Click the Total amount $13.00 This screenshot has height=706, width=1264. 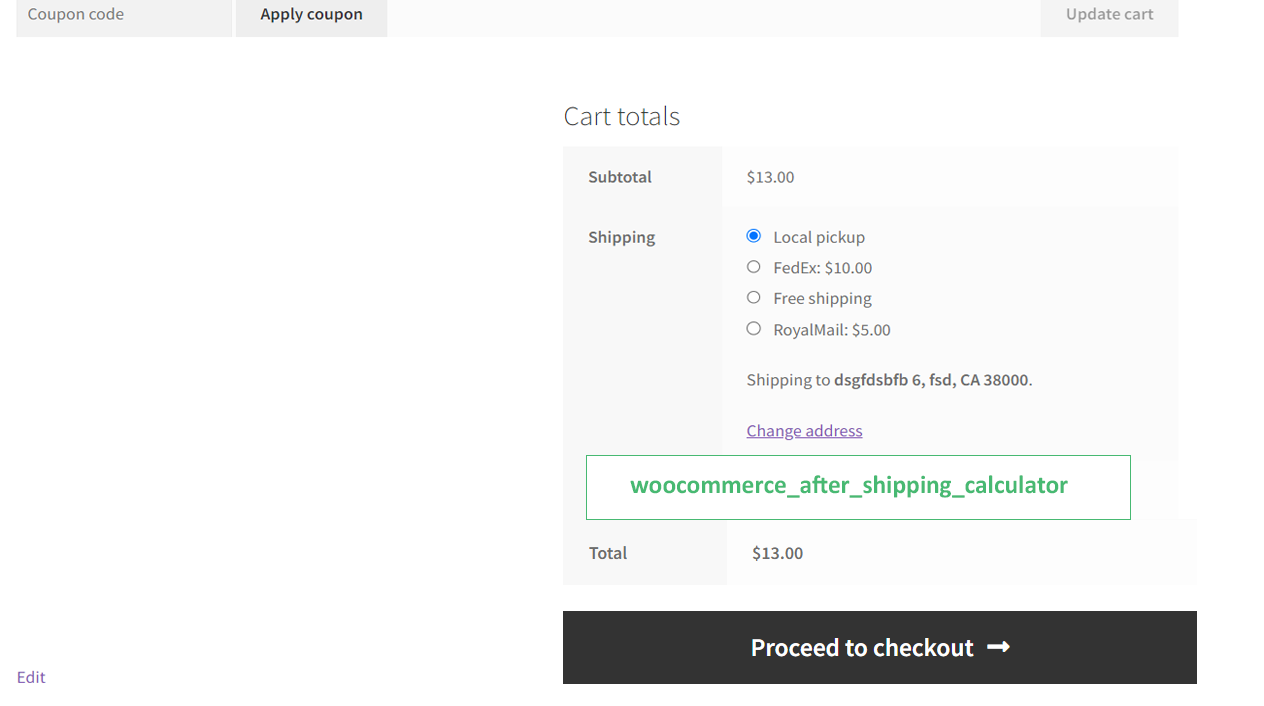click(x=777, y=553)
